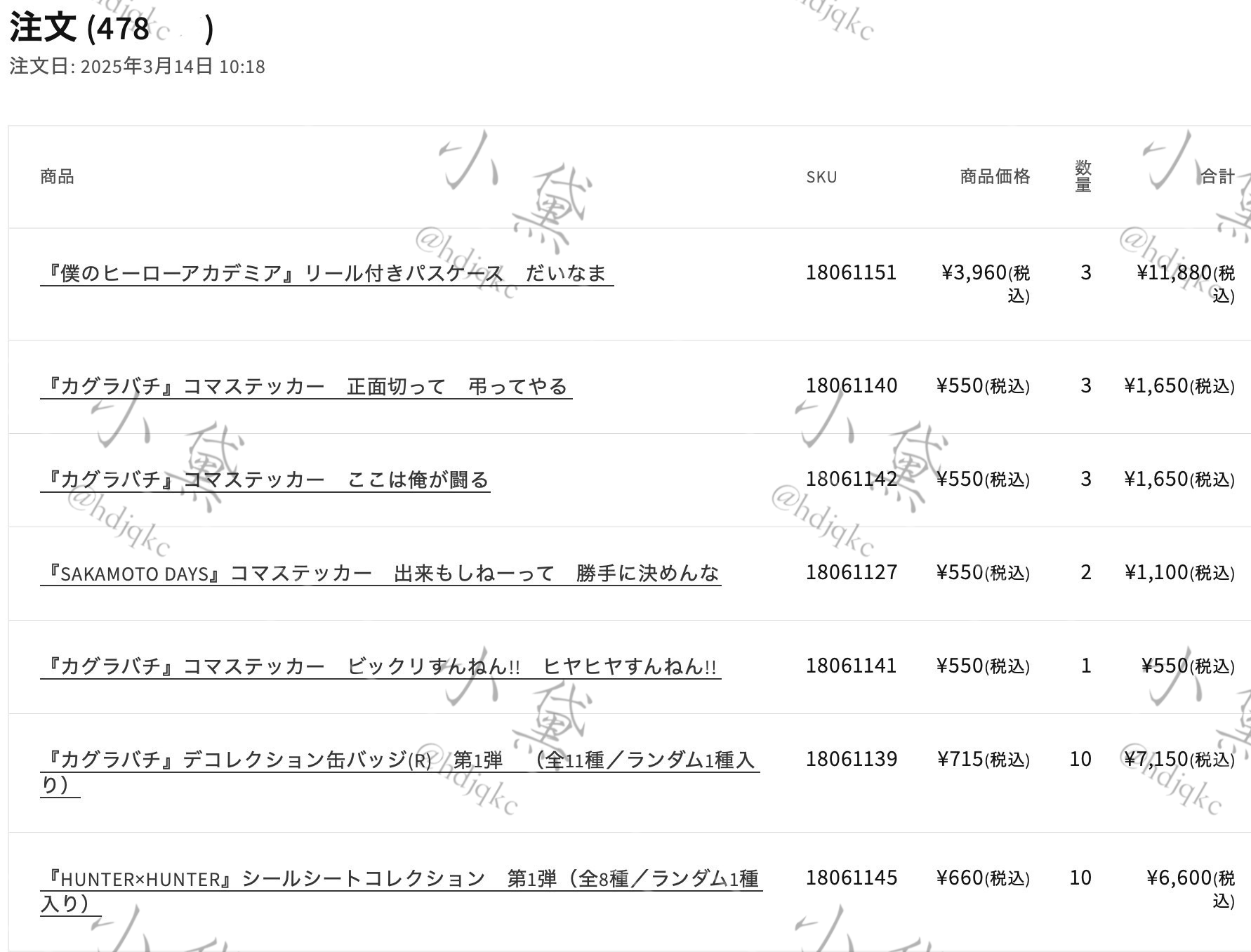The image size is (1251, 952).
Task: Select the SKU column header
Action: click(x=821, y=177)
